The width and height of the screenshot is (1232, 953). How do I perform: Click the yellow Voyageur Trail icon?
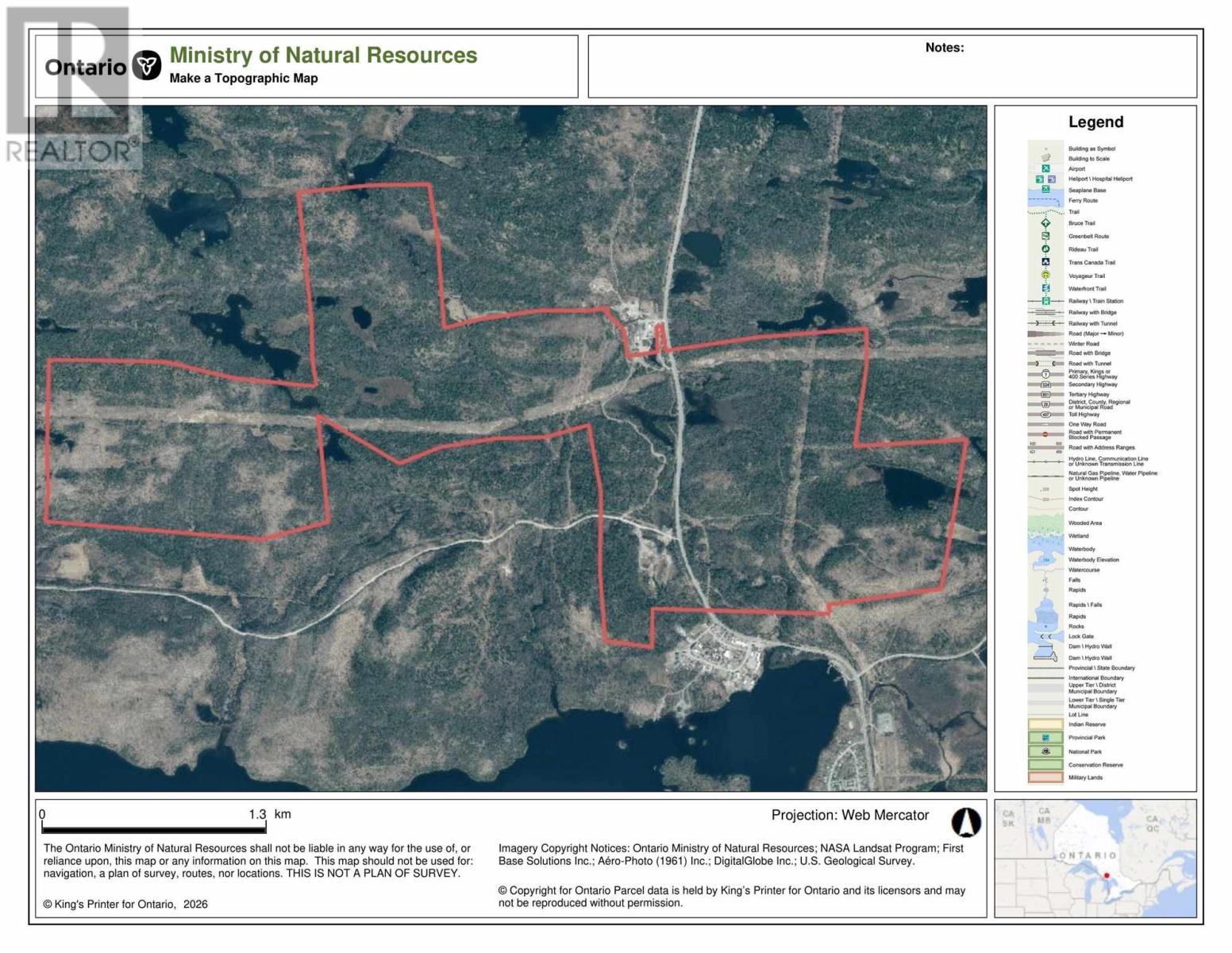1045,276
